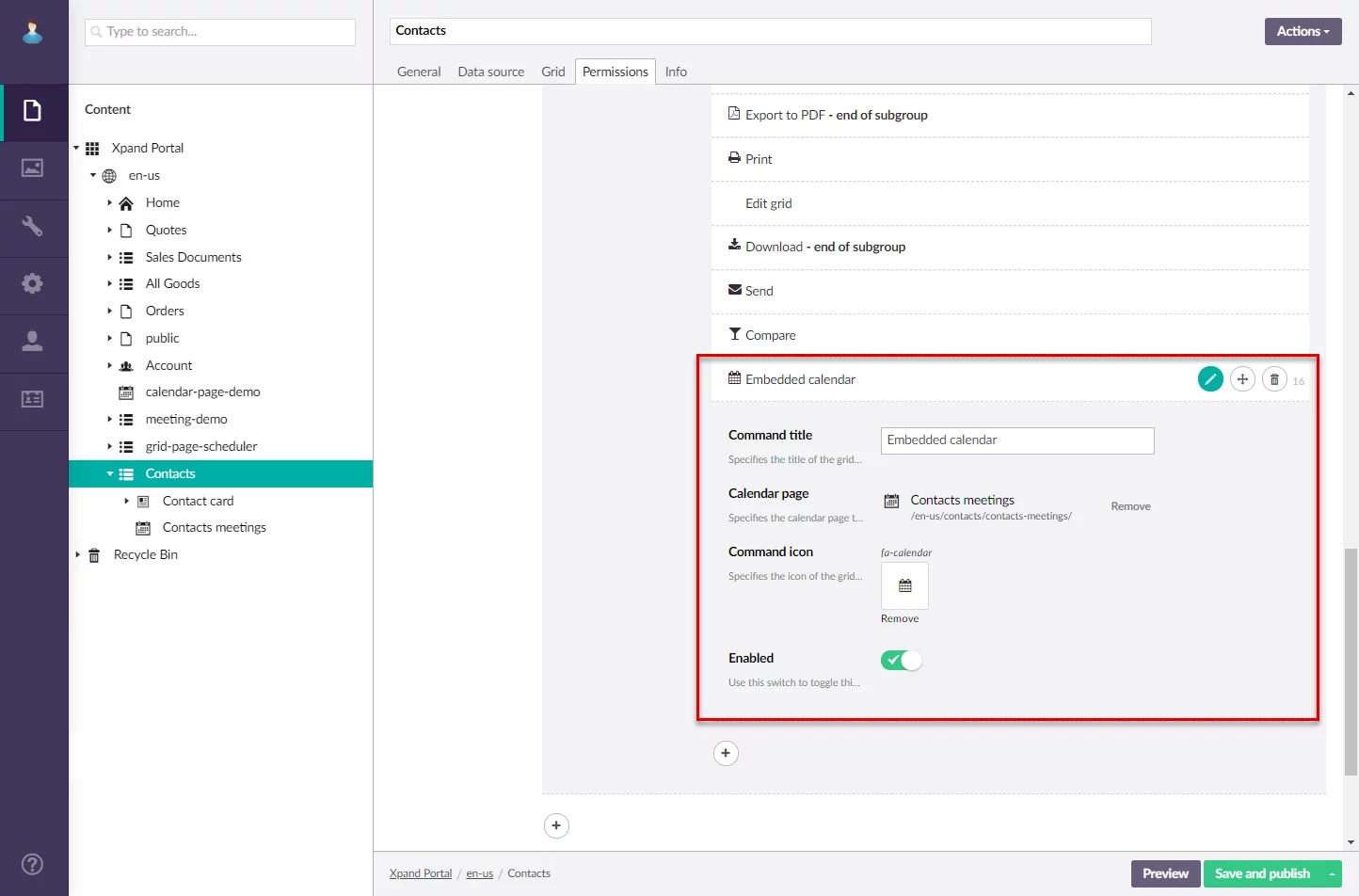
Task: Click the move icon for Embedded calendar
Action: [1242, 379]
